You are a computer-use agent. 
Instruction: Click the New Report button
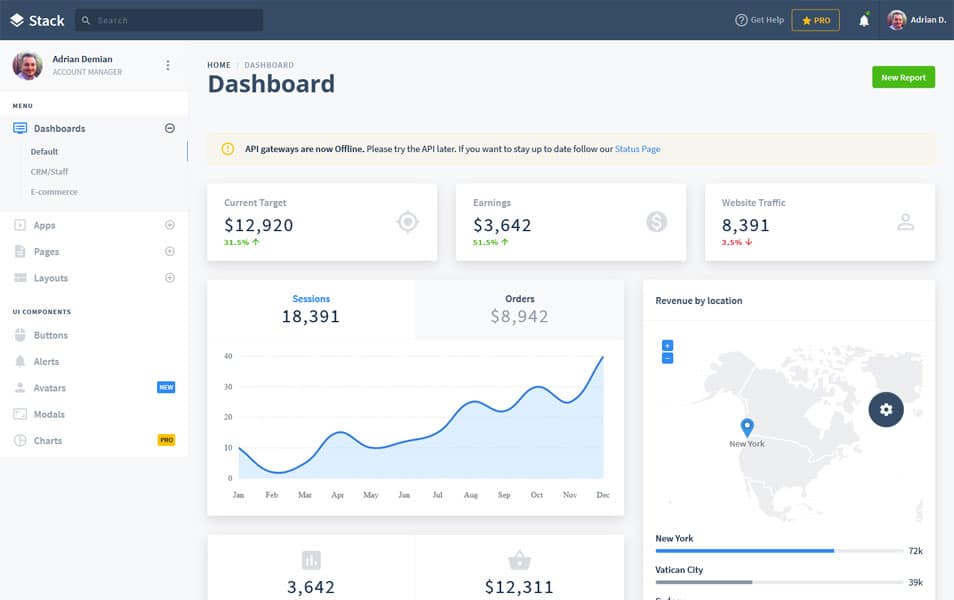coord(903,77)
